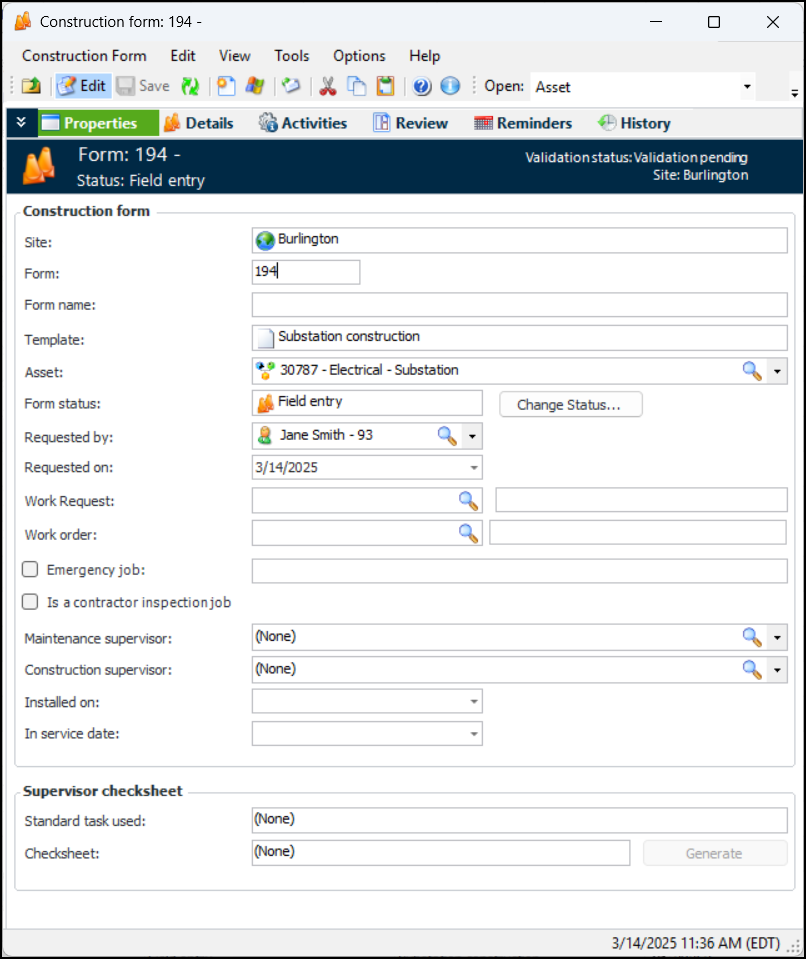Click the tag label icon in toolbar

291,86
